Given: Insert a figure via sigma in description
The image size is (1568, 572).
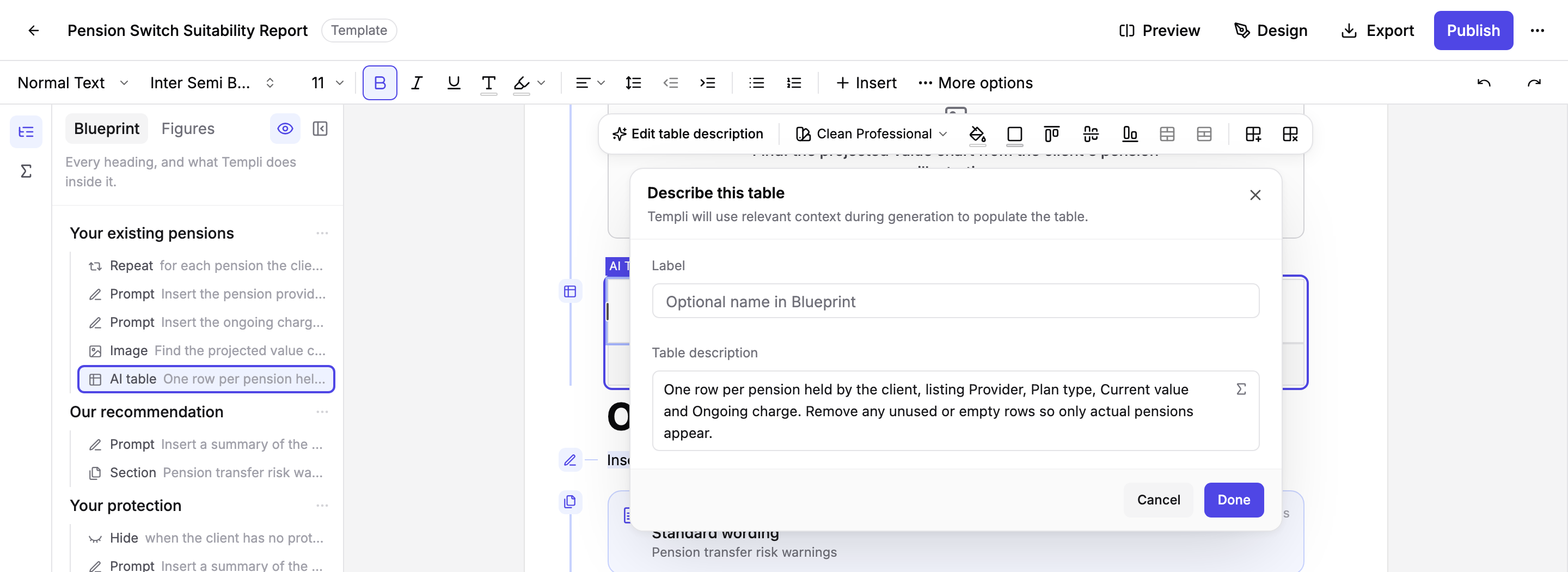Looking at the screenshot, I should coord(1241,390).
